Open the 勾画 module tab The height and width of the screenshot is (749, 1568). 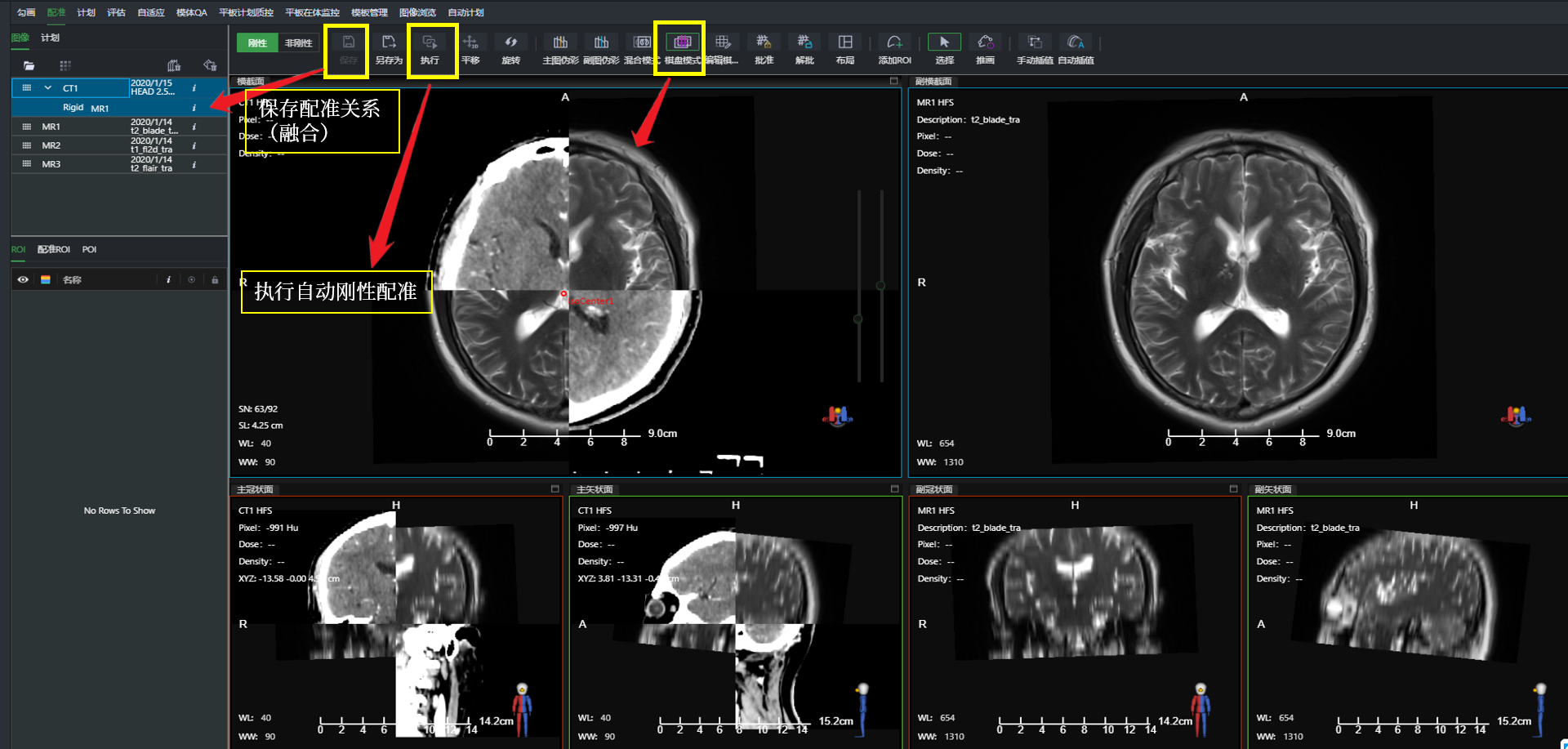click(x=26, y=12)
